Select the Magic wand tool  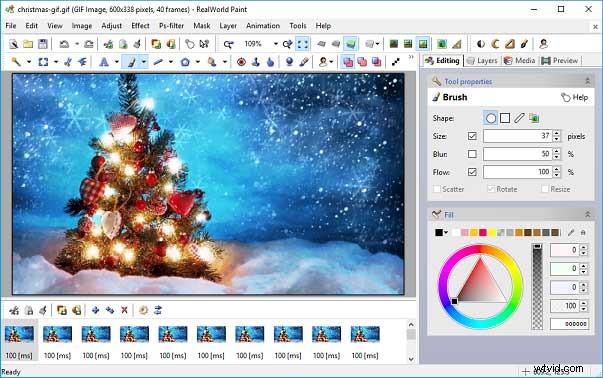(16, 62)
